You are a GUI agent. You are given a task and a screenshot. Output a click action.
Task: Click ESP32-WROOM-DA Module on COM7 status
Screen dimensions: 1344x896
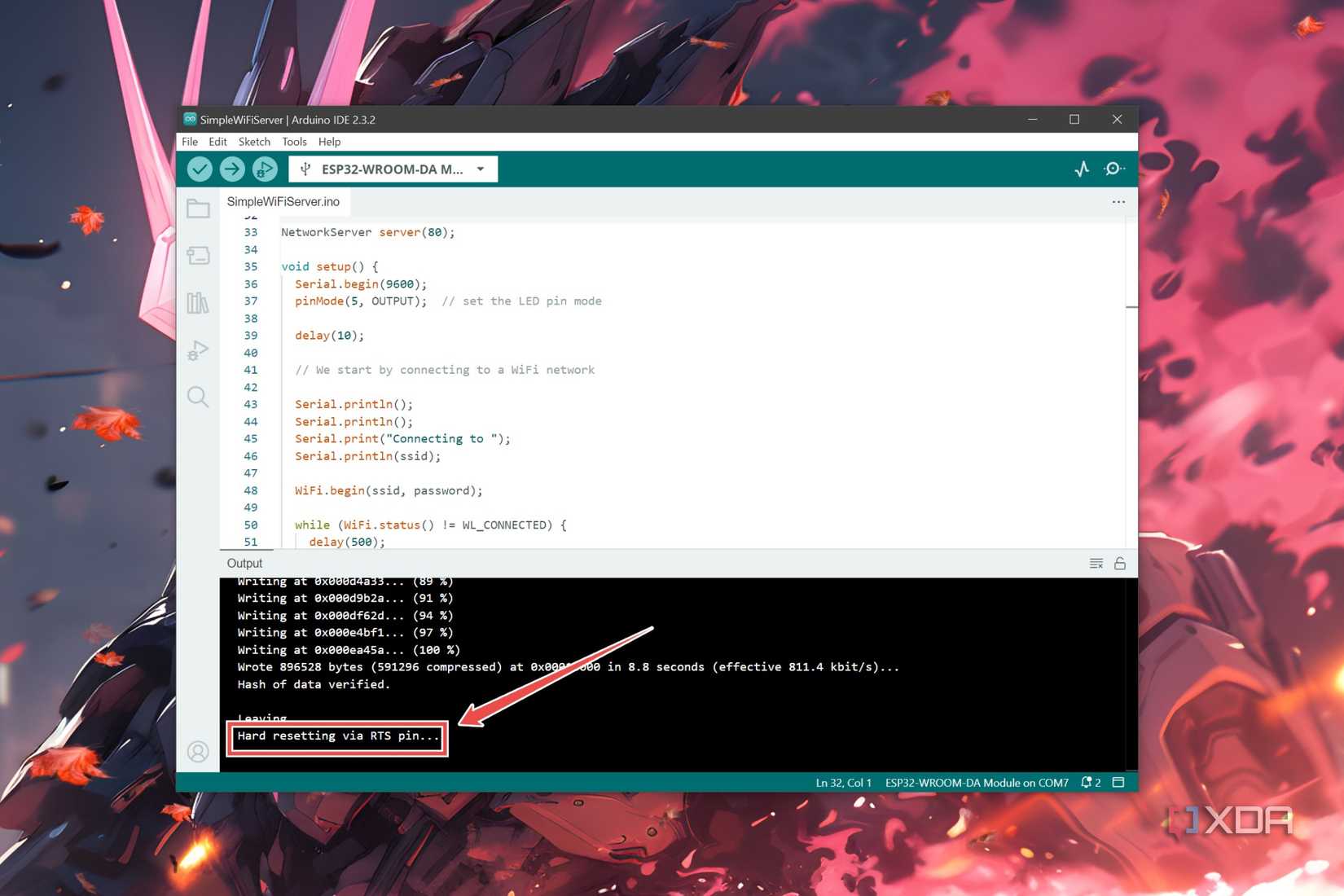[977, 783]
